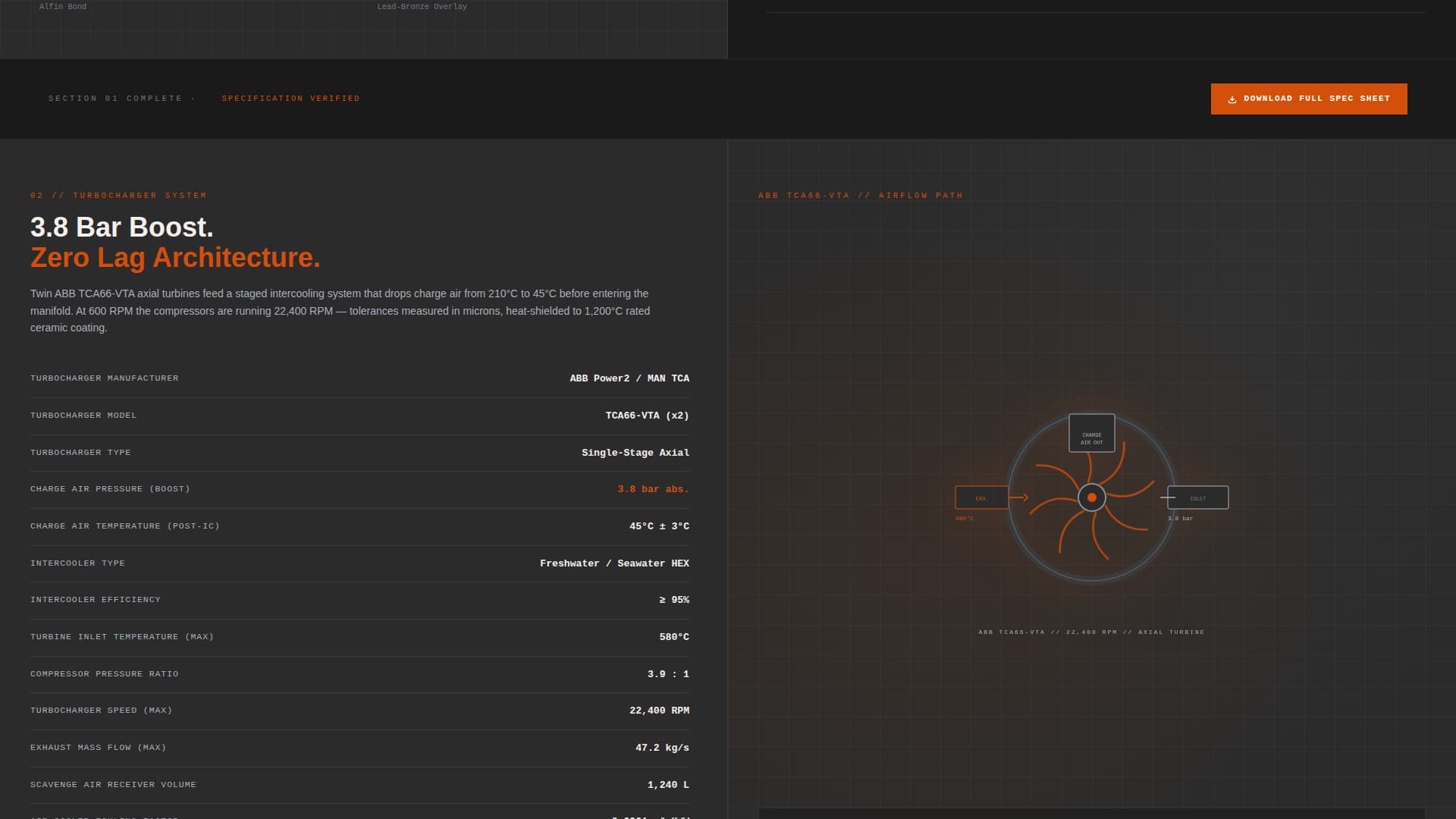
Task: Toggle the SPECIFICATION VERIFIED status indicator
Action: (290, 98)
